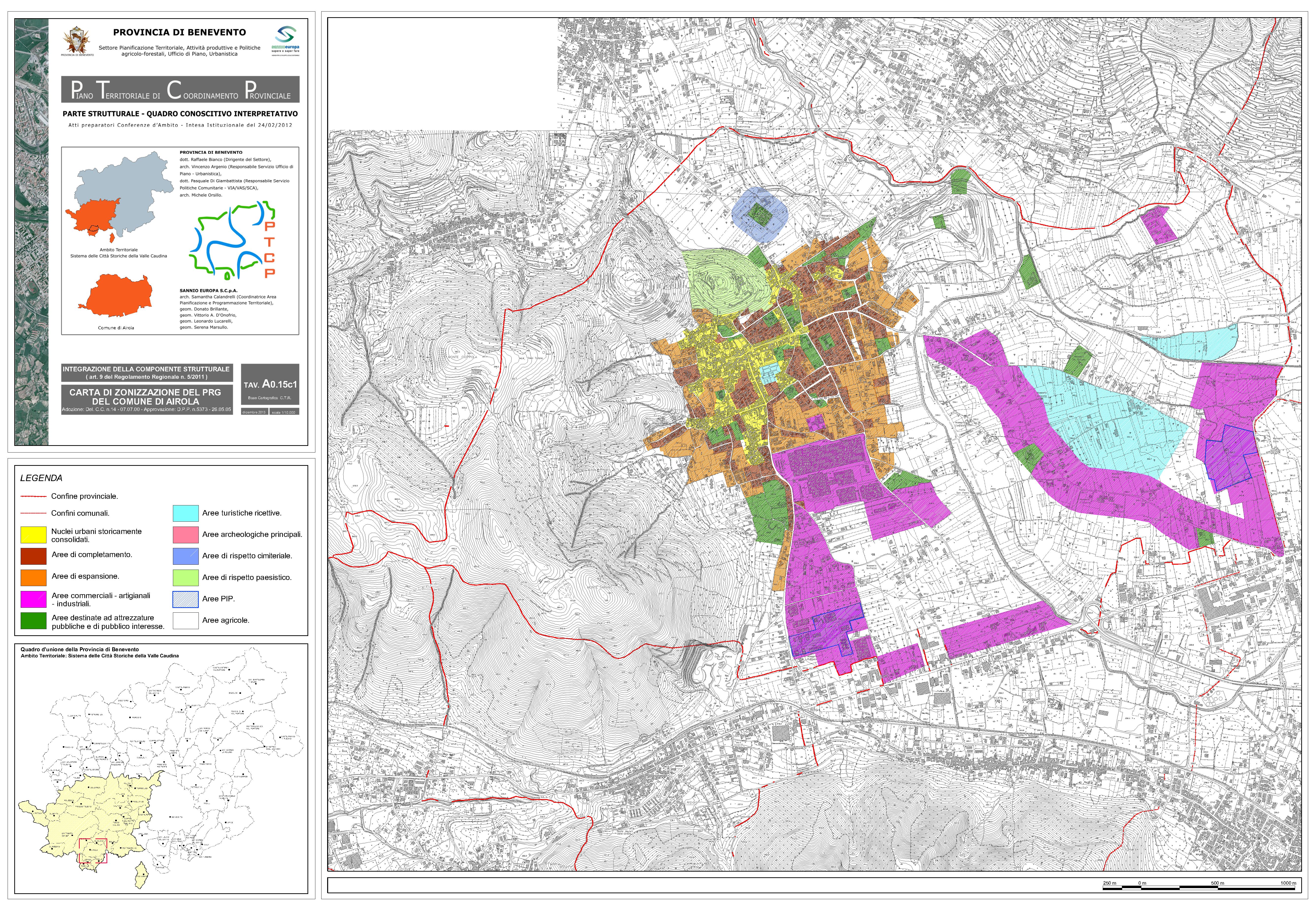Click the Confine provinciale dashed line symbol
The height and width of the screenshot is (910, 1316).
coord(34,497)
